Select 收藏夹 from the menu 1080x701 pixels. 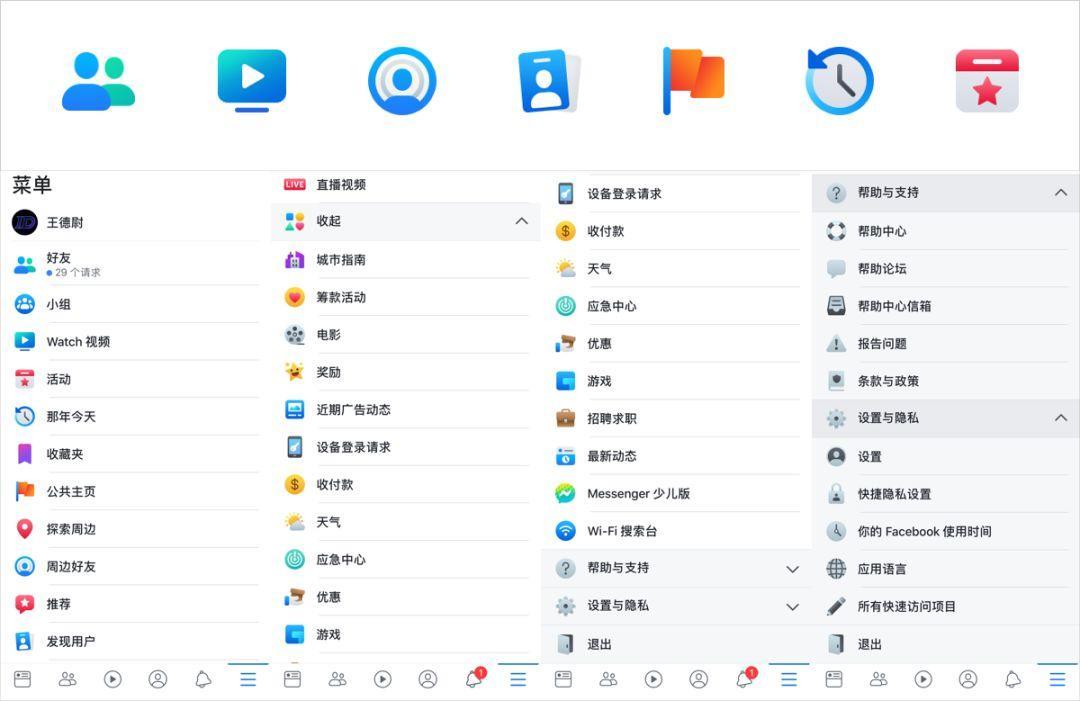click(64, 454)
